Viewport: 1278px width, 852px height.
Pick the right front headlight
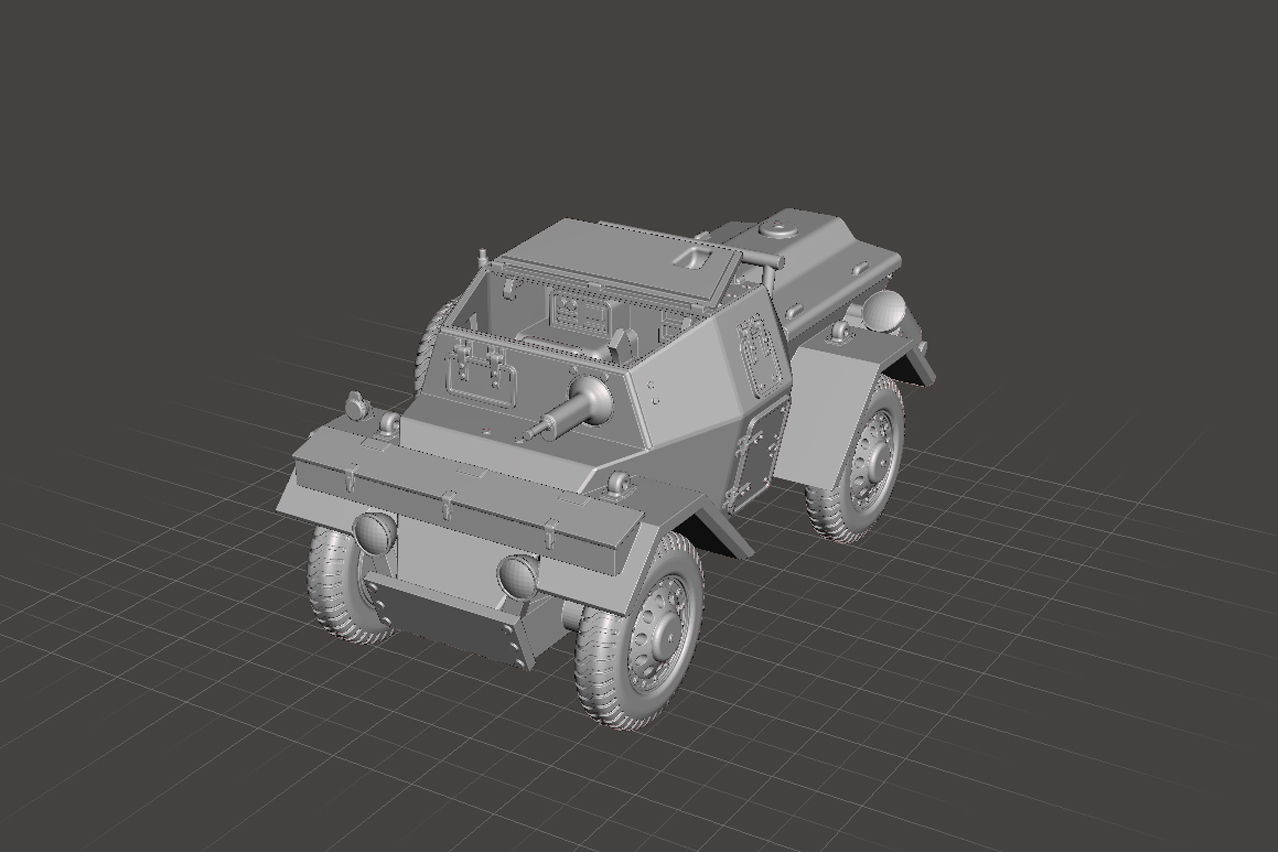[518, 575]
